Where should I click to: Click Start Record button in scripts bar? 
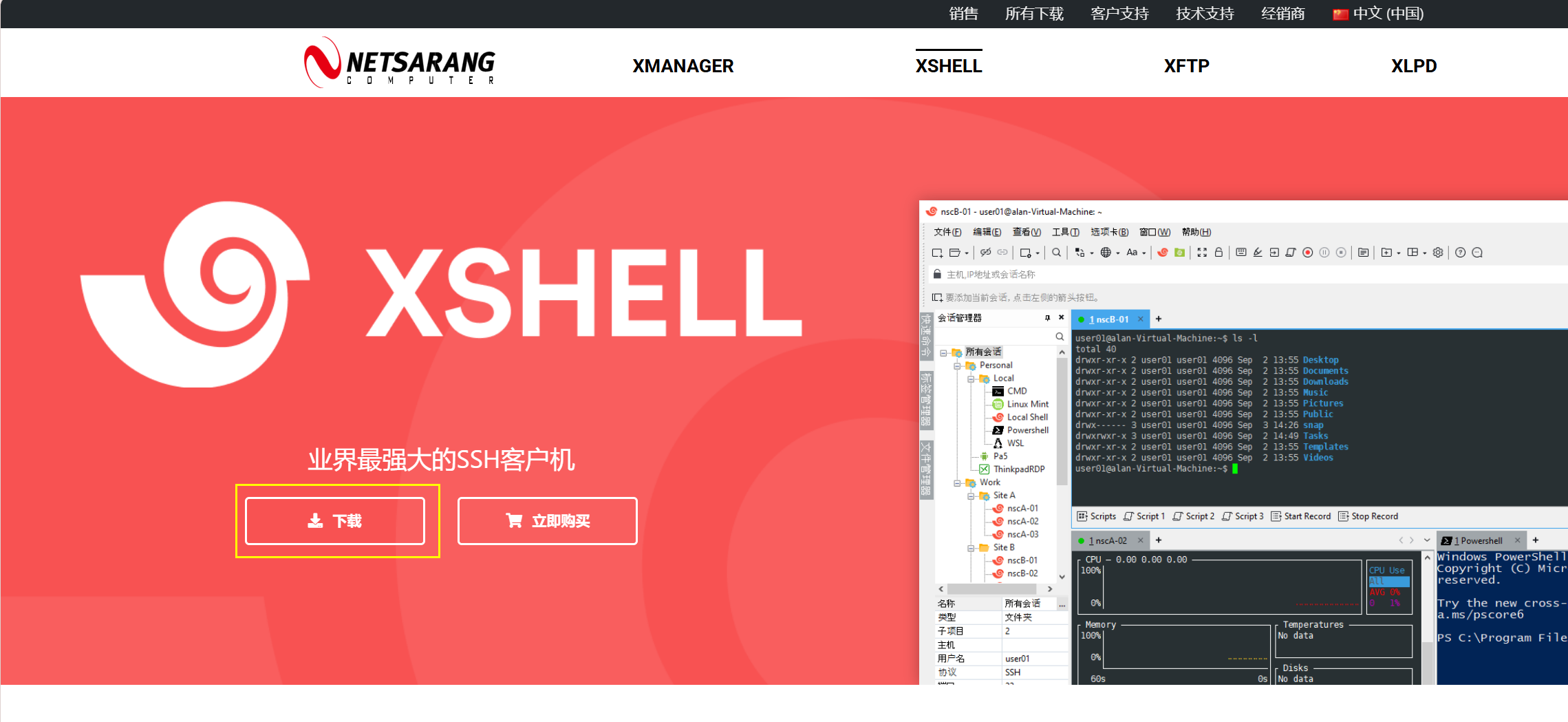click(x=1301, y=516)
